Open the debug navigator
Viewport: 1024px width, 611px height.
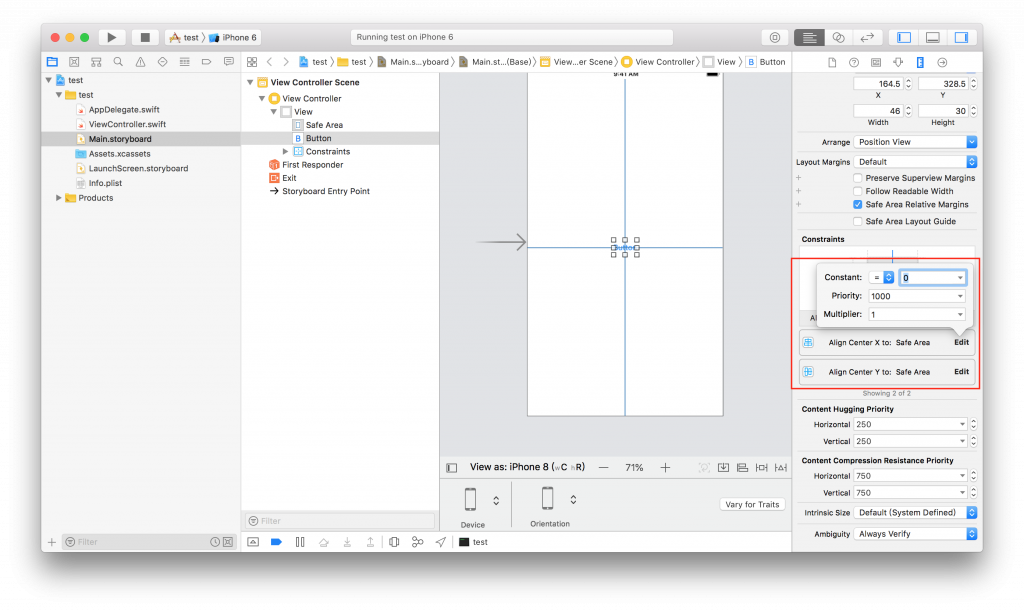click(x=185, y=62)
